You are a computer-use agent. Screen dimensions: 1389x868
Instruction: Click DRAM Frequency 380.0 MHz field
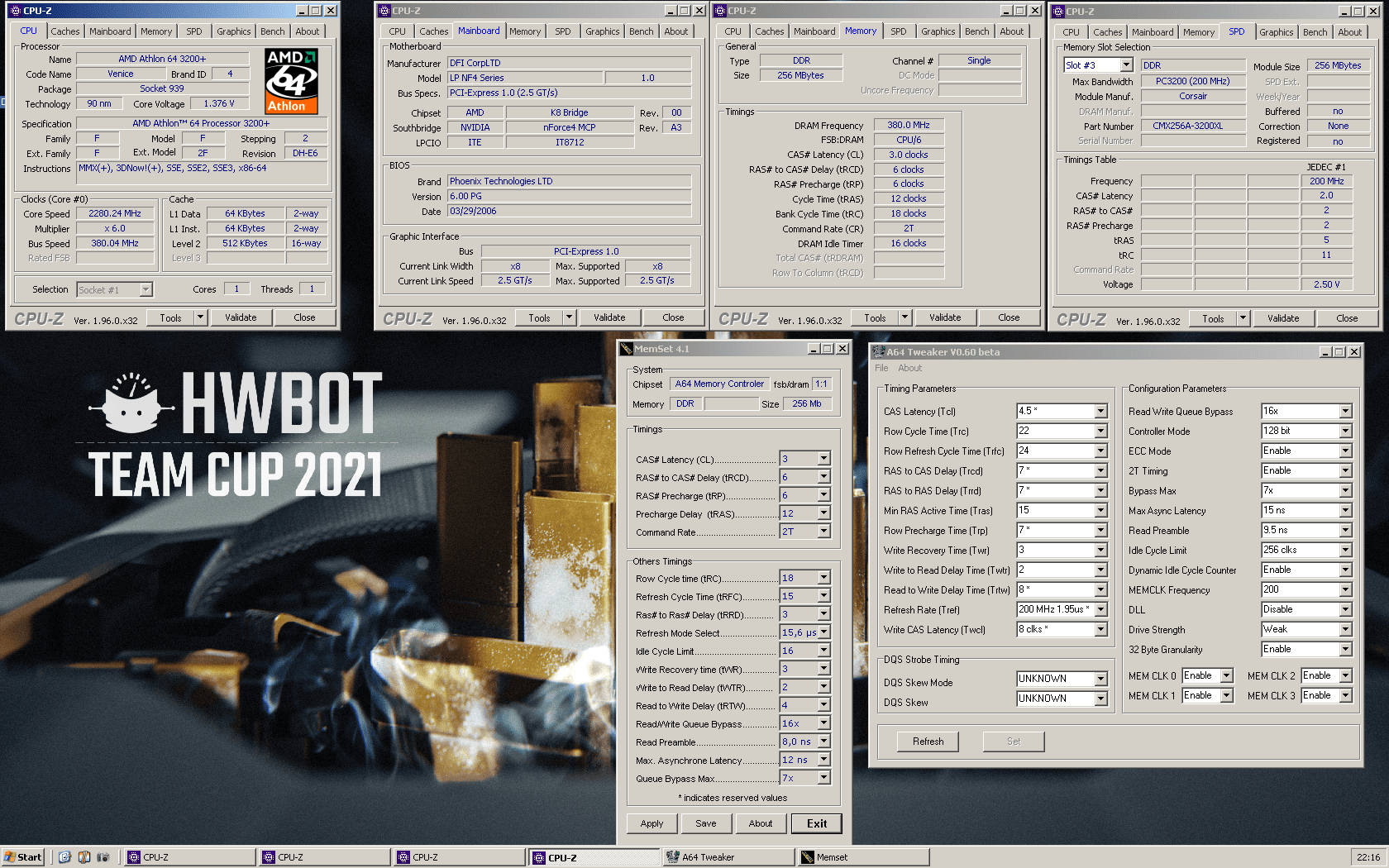point(909,125)
